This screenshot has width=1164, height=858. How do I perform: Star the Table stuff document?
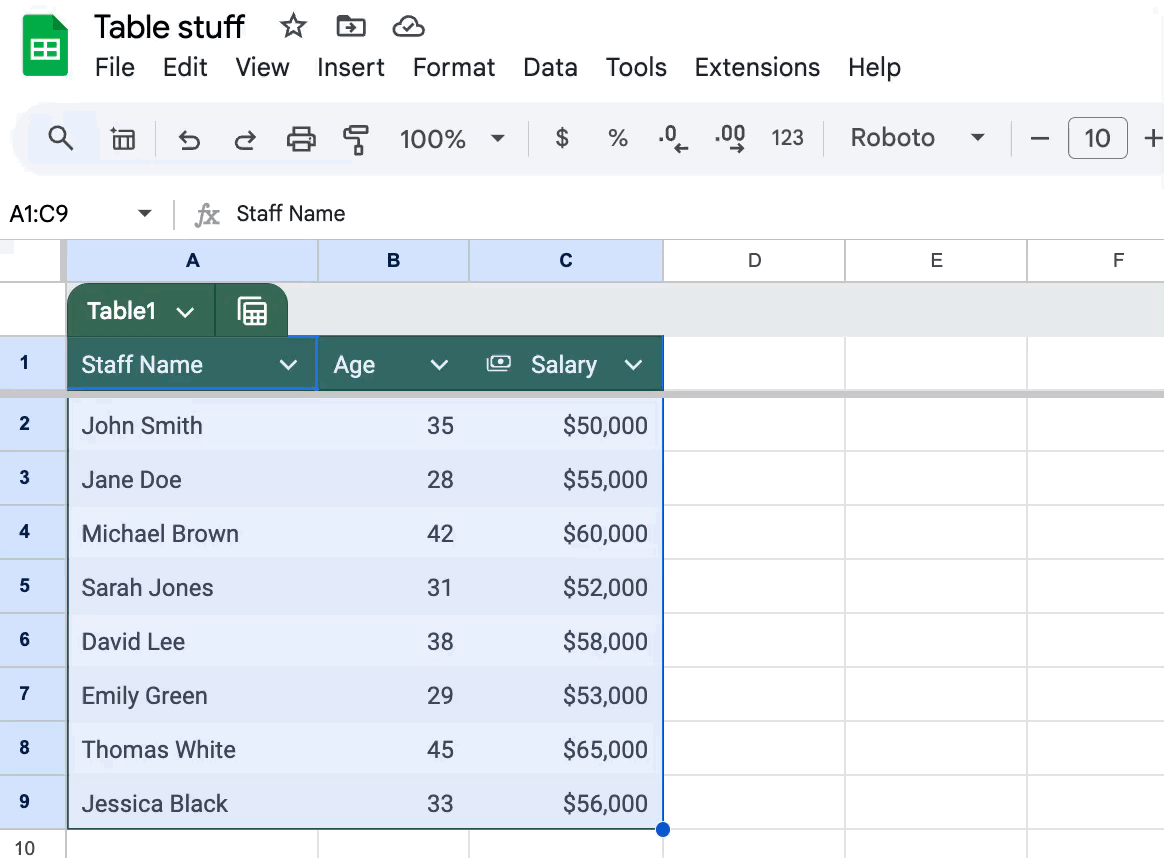click(x=293, y=27)
